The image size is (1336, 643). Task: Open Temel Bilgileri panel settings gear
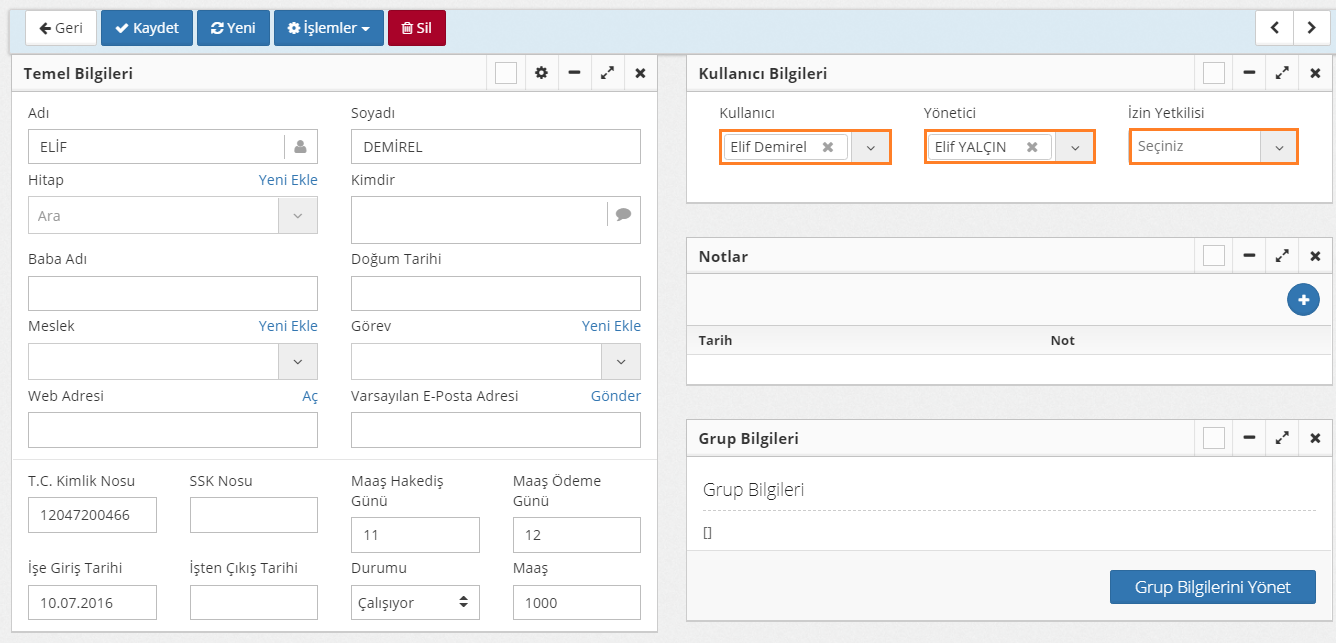pos(541,73)
